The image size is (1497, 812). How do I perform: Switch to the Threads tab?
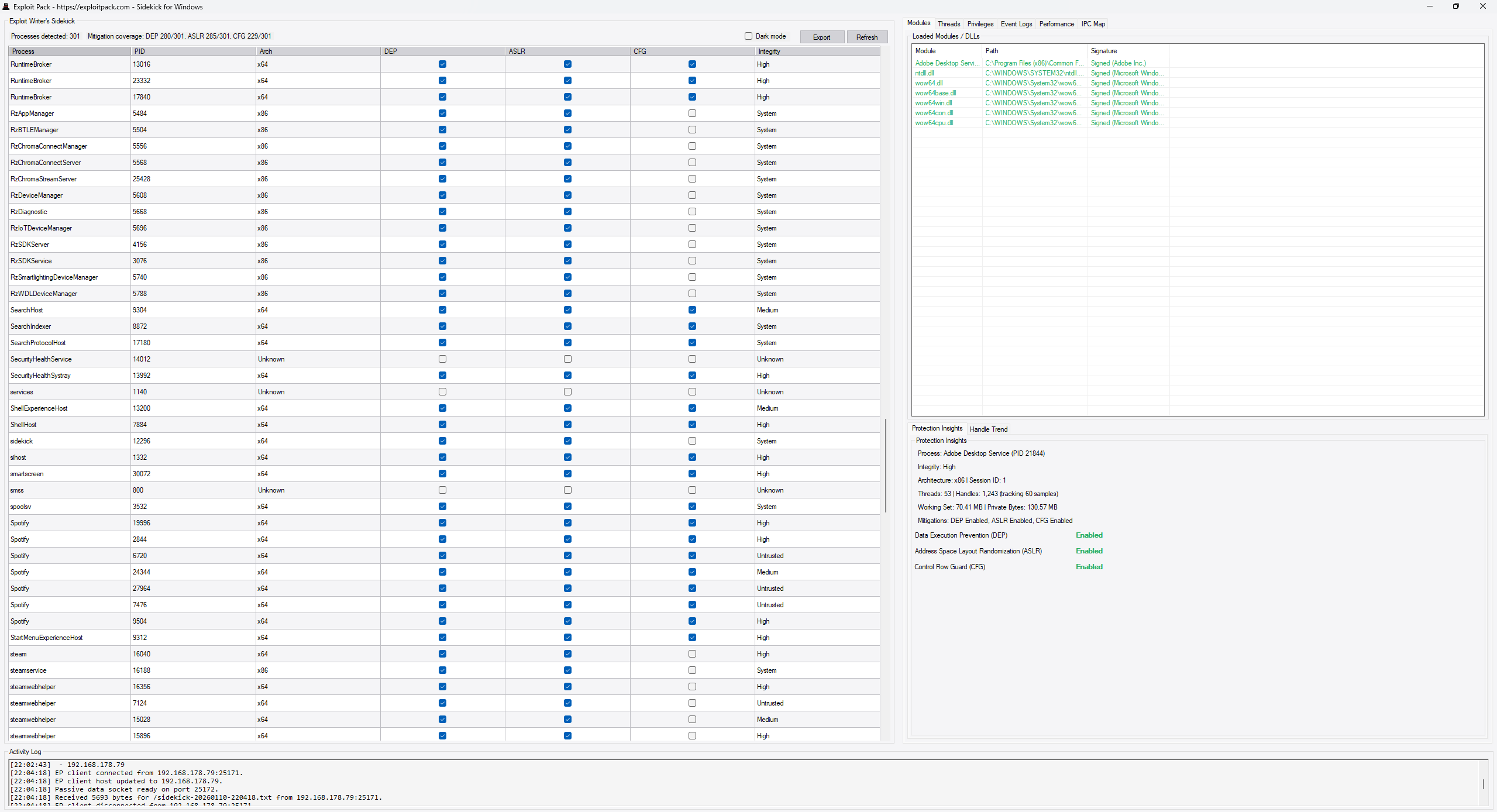pyautogui.click(x=948, y=24)
